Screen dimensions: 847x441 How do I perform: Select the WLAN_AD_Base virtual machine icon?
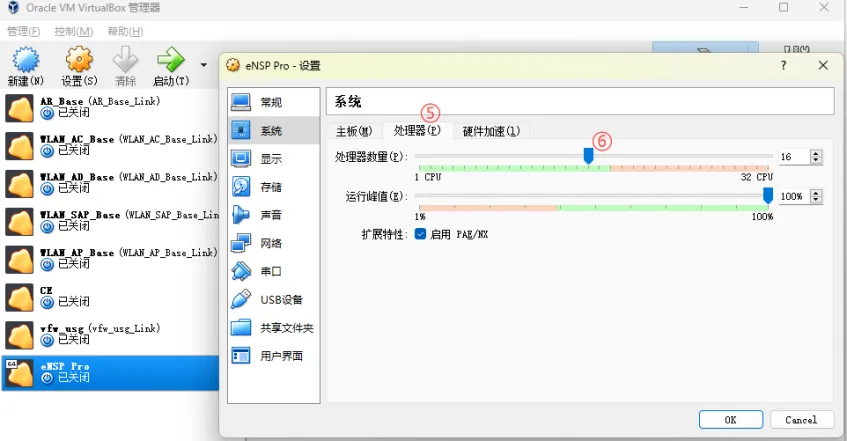tap(19, 184)
